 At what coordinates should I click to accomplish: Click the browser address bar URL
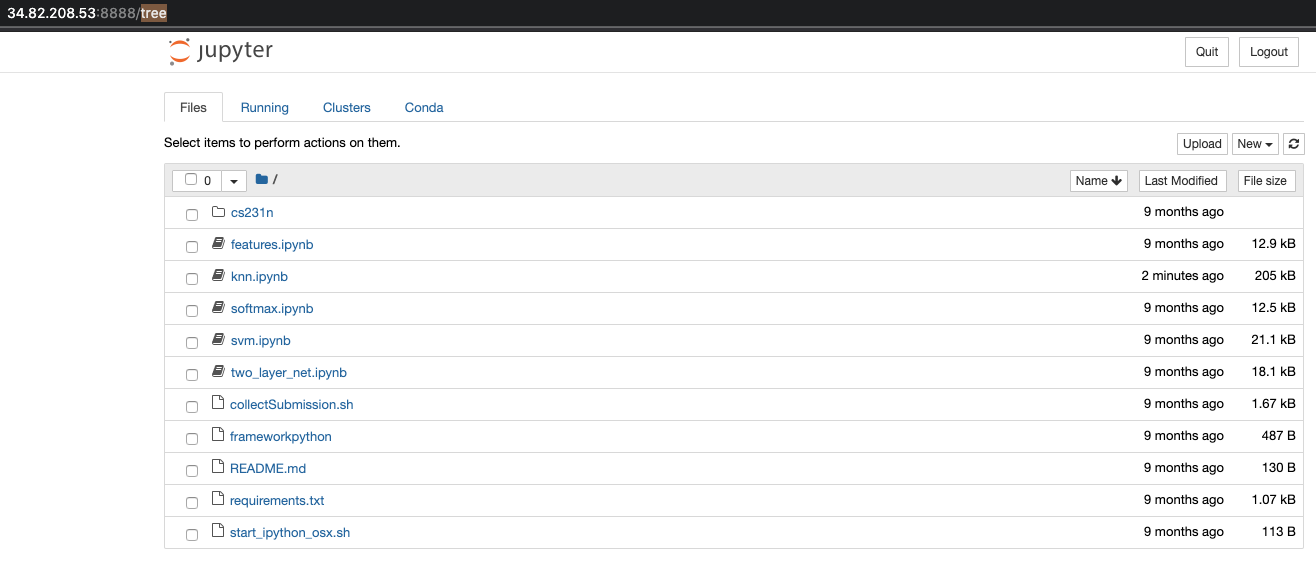pyautogui.click(x=87, y=13)
